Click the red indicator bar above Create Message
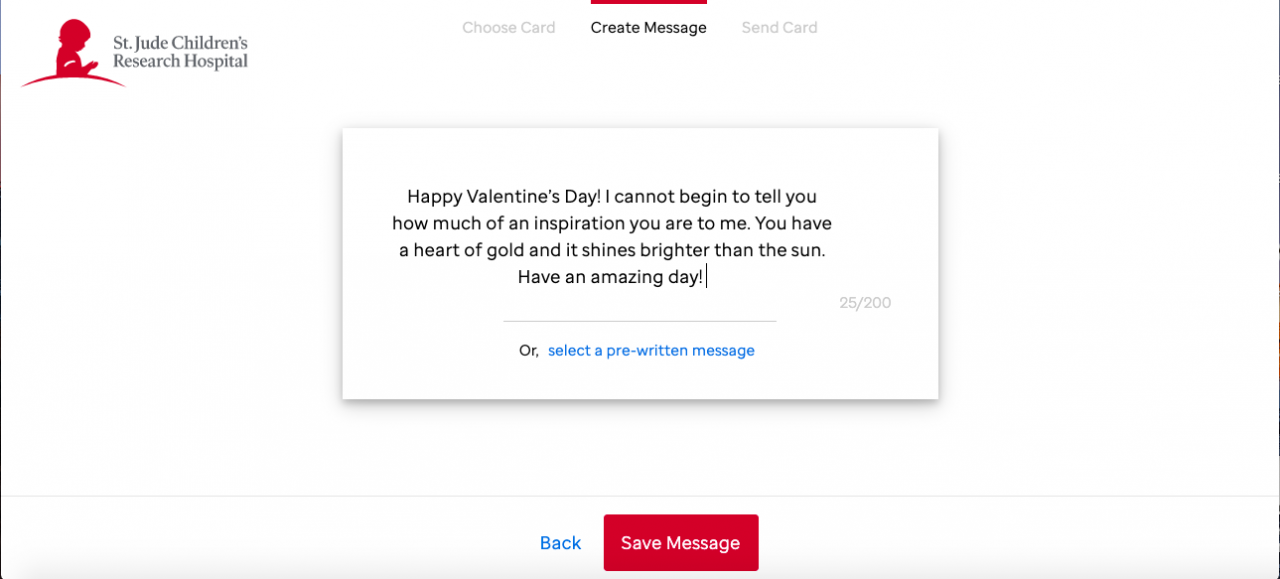Image resolution: width=1280 pixels, height=579 pixels. click(648, 2)
